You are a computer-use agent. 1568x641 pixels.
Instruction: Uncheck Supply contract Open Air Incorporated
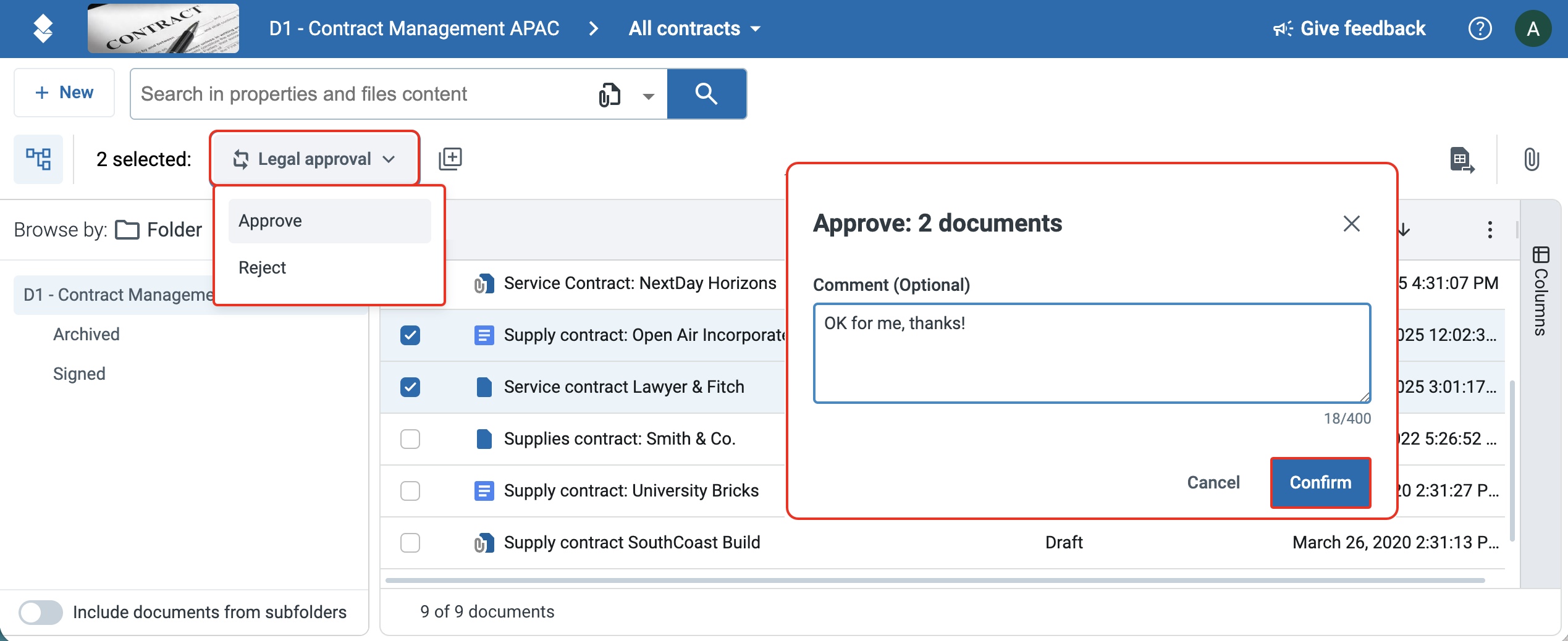pyautogui.click(x=410, y=335)
